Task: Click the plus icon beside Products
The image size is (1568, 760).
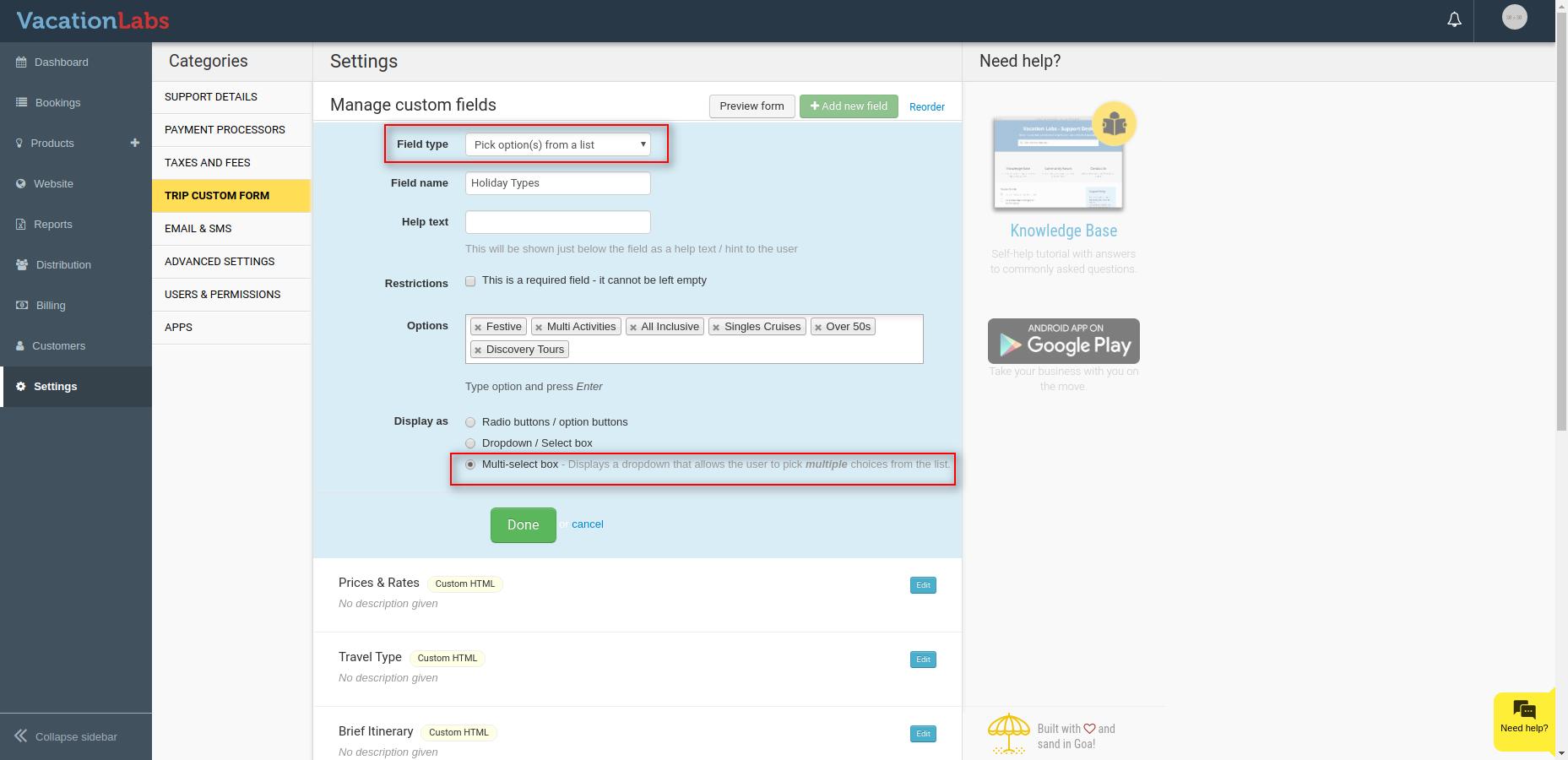Action: point(134,143)
